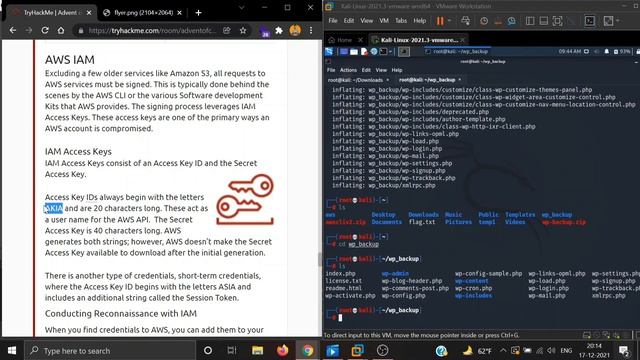Viewport: 640px width, 360px height.
Task: Open the VMware VM menu
Action: [x=384, y=20]
